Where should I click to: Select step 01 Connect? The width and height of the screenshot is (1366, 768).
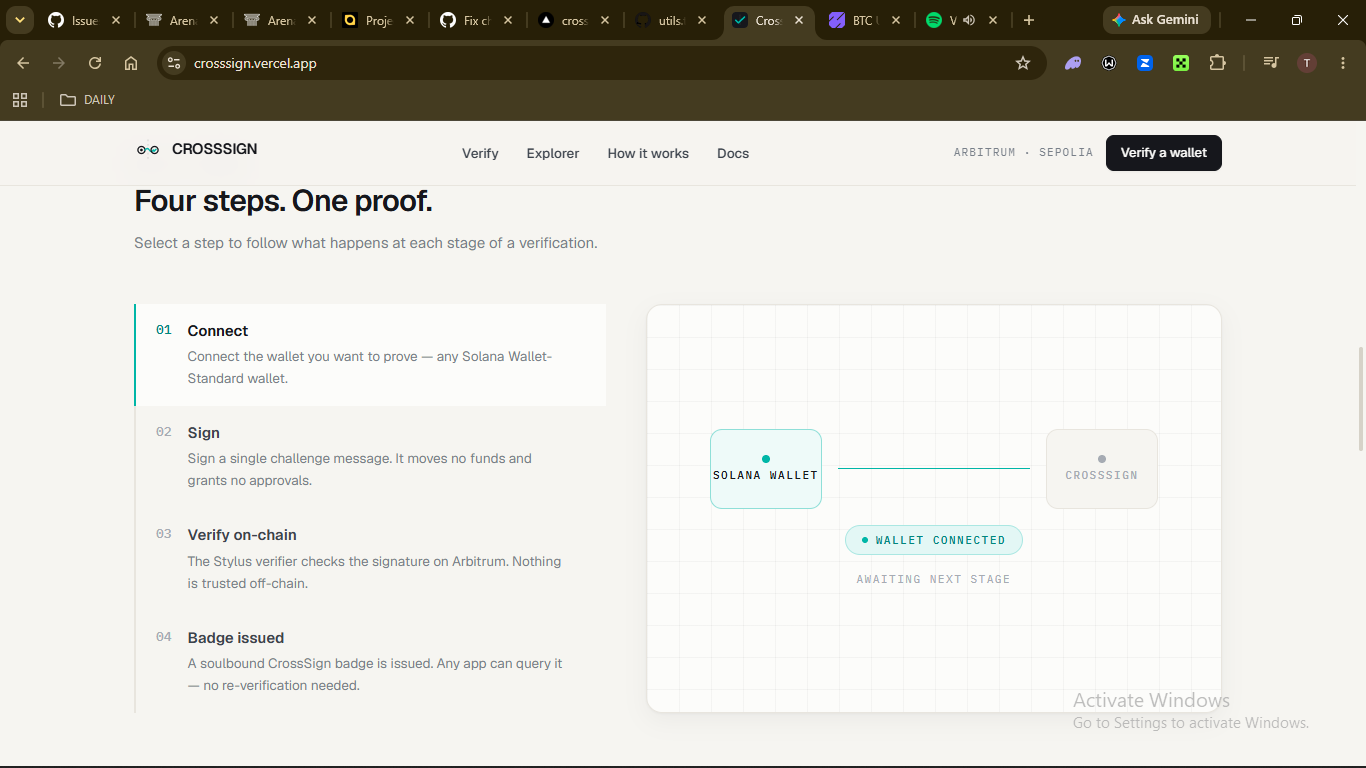pos(370,355)
